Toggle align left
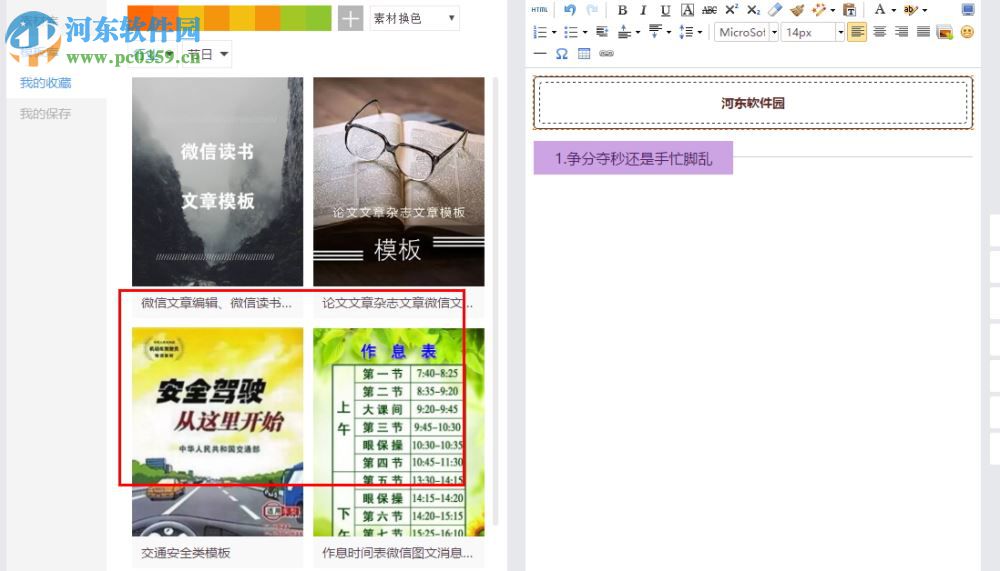 (857, 32)
